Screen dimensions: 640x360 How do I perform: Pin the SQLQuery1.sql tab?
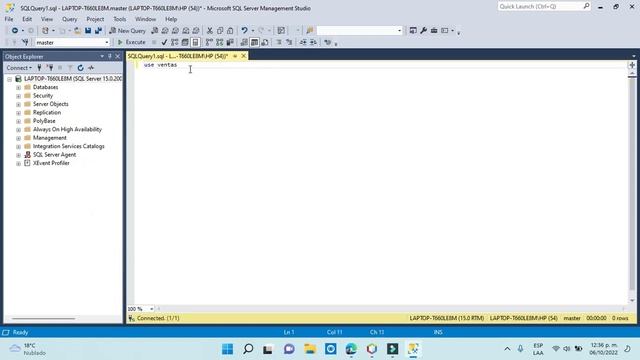(x=235, y=56)
